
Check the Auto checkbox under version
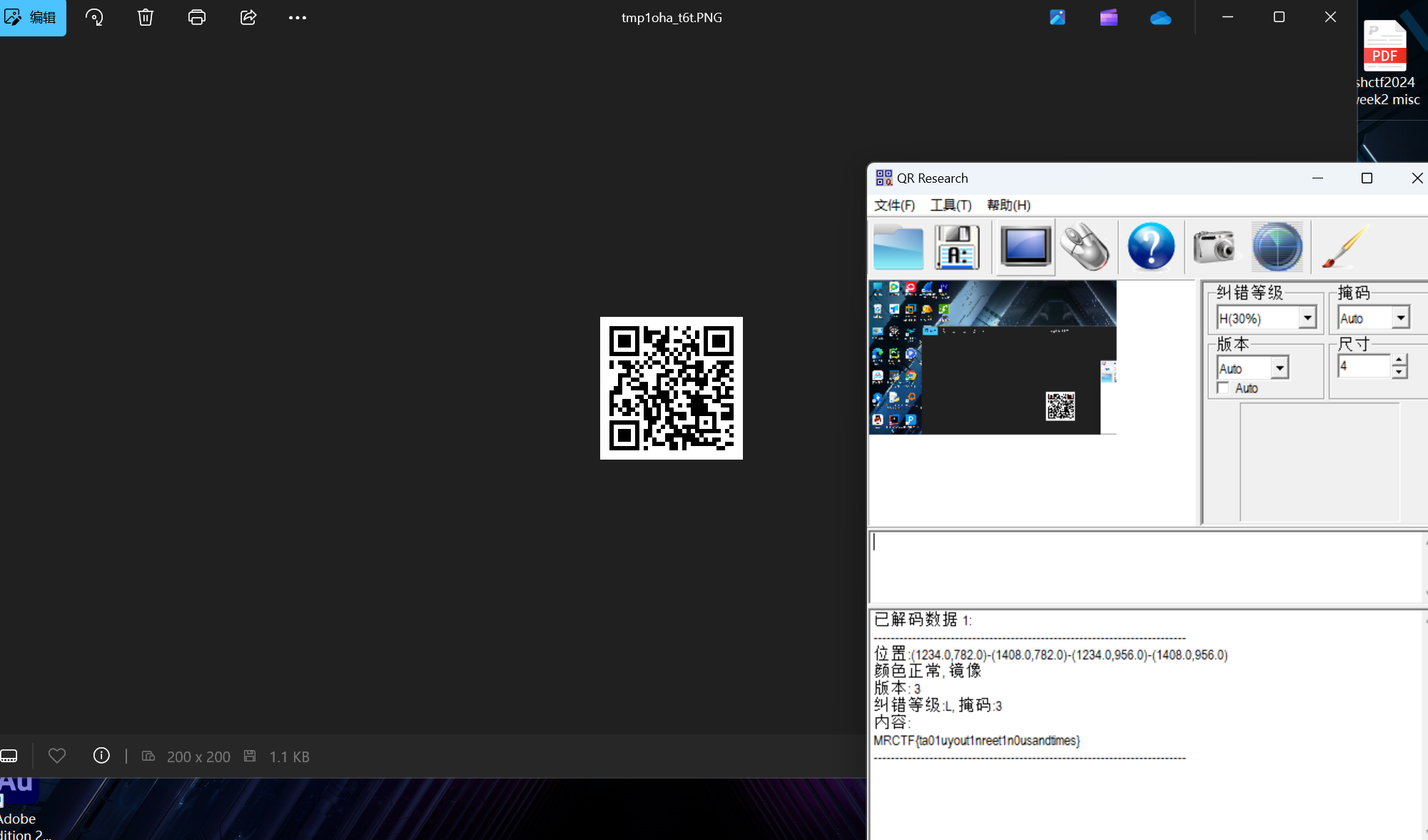pyautogui.click(x=1224, y=388)
